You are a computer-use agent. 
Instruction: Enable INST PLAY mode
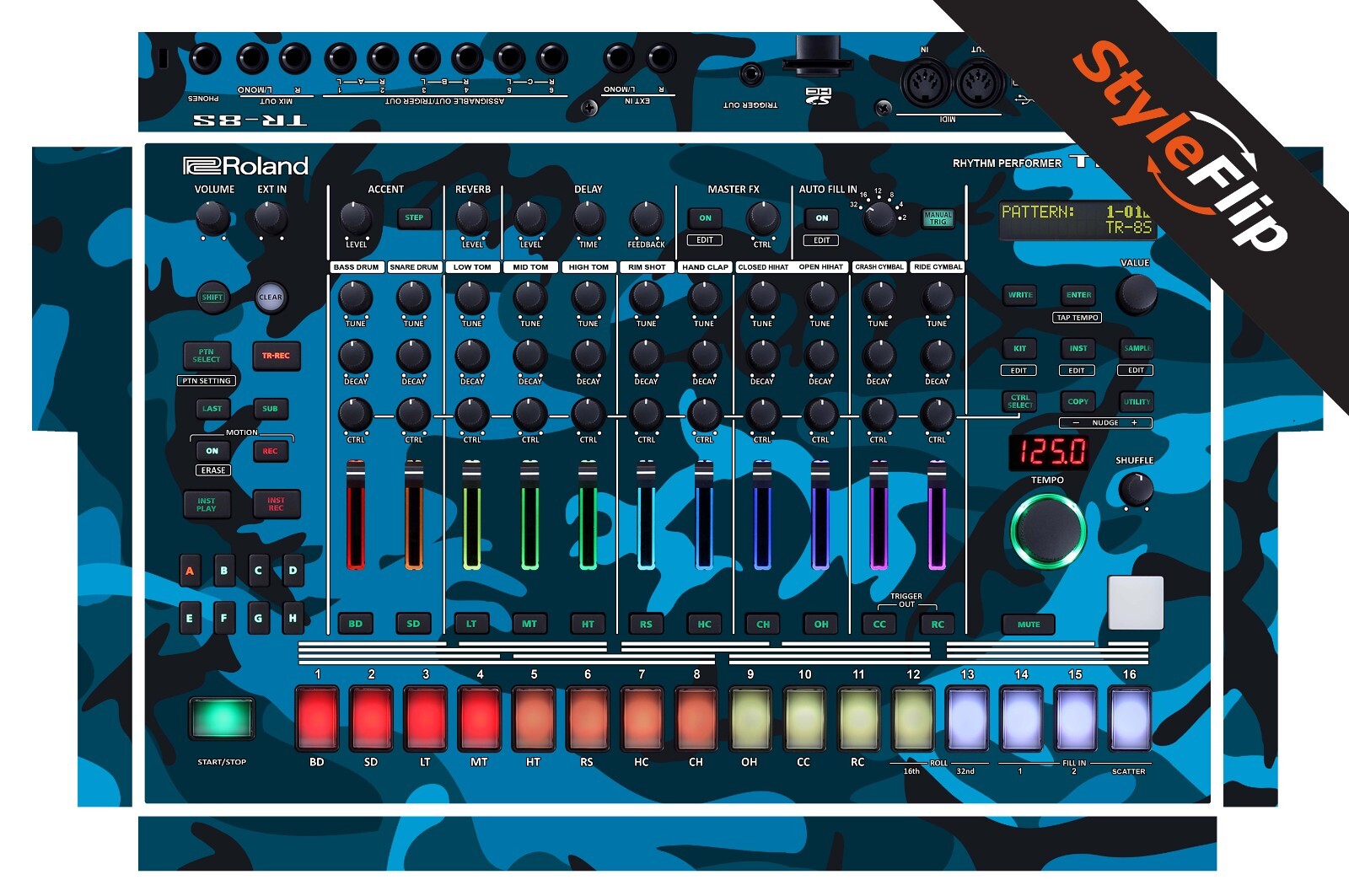coord(207,505)
